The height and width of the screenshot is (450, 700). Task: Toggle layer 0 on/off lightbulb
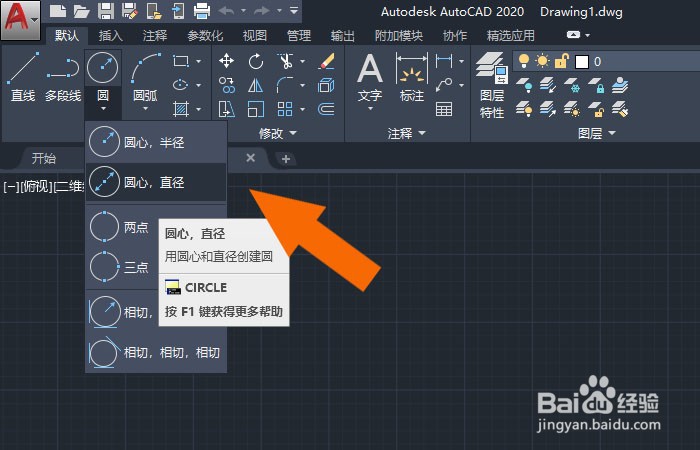click(523, 61)
